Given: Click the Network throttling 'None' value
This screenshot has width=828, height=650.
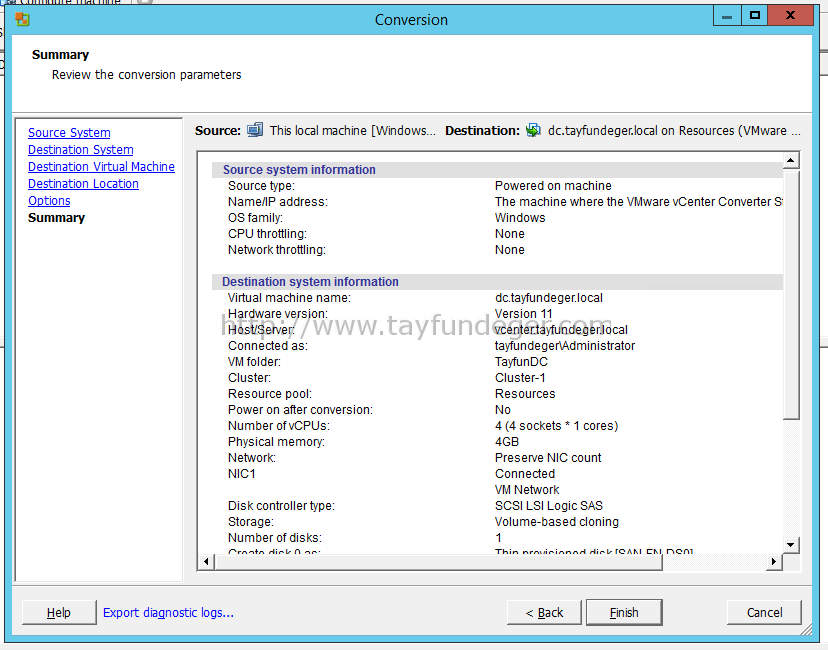Looking at the screenshot, I should pyautogui.click(x=510, y=250).
